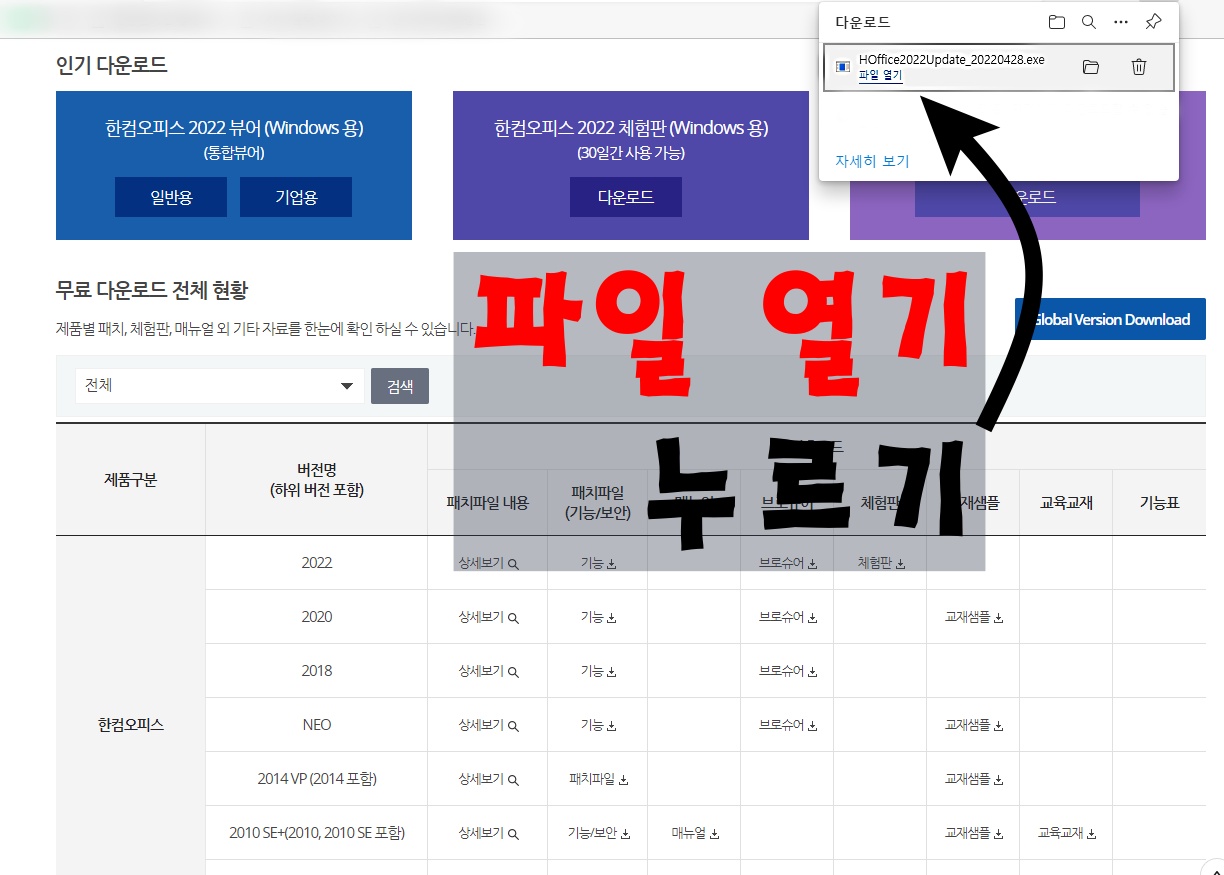Click the 다운로드 title in the popup
Image resolution: width=1224 pixels, height=875 pixels.
(x=862, y=22)
